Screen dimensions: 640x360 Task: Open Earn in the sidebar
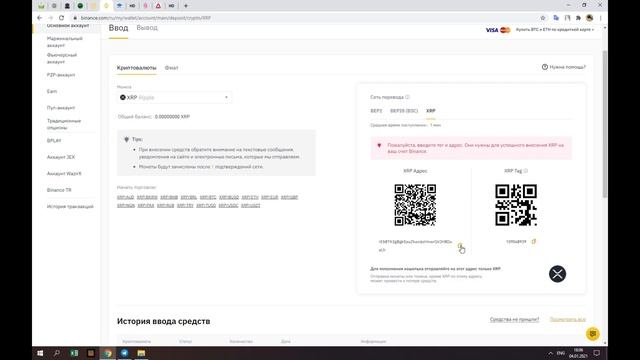tap(52, 91)
